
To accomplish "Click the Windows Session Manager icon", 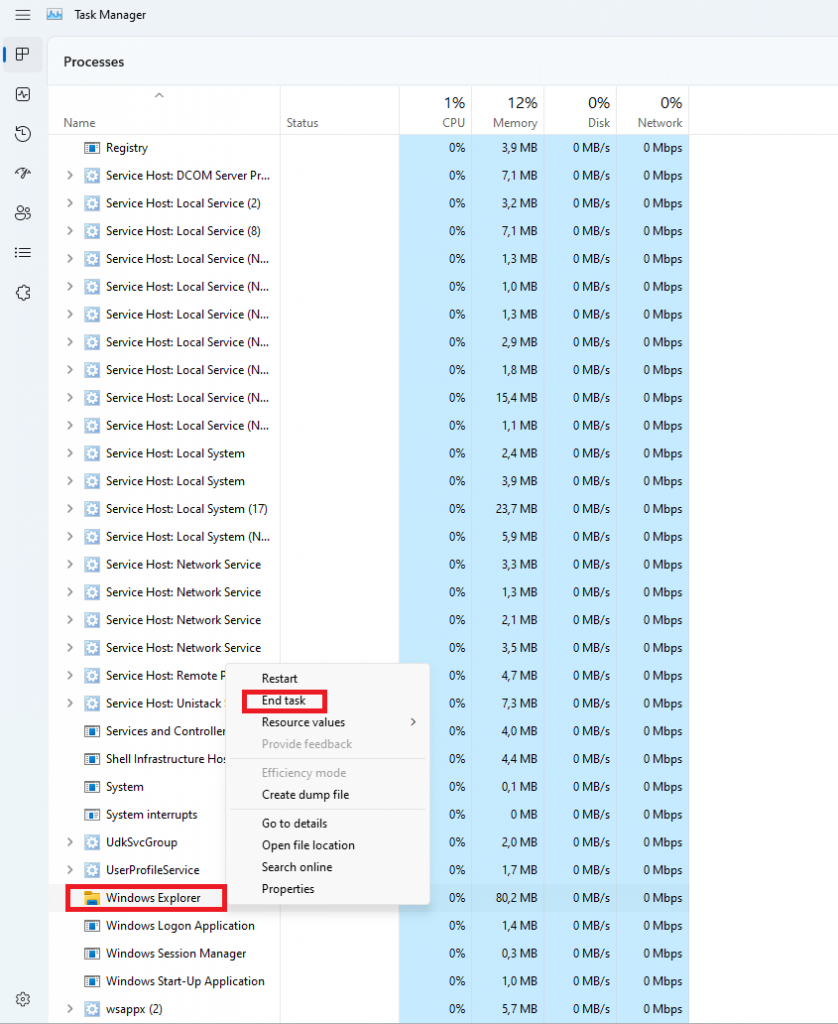I will pos(92,953).
